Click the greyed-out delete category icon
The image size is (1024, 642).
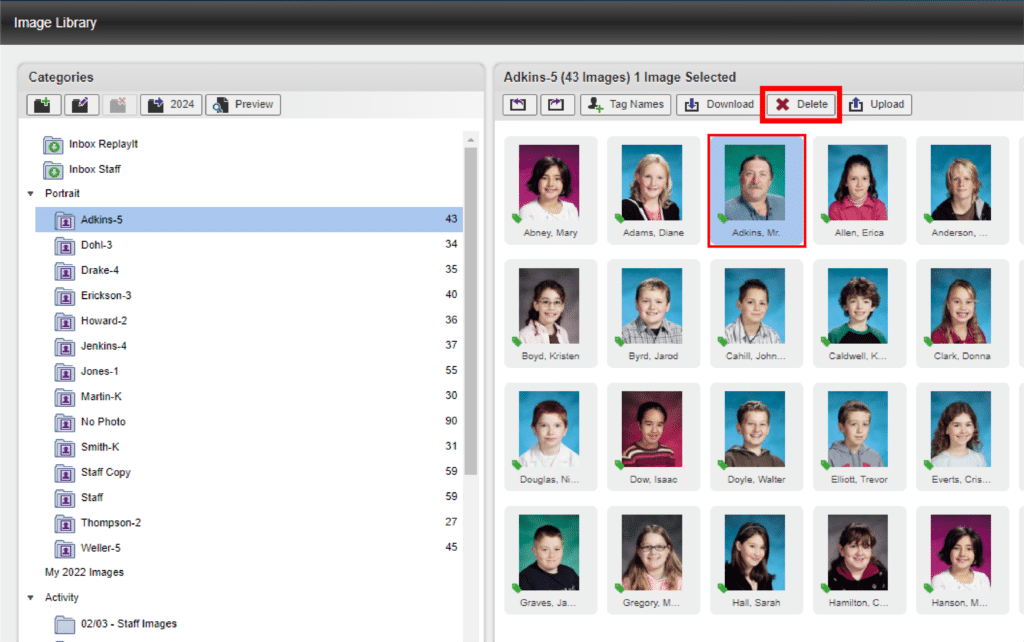click(x=118, y=104)
